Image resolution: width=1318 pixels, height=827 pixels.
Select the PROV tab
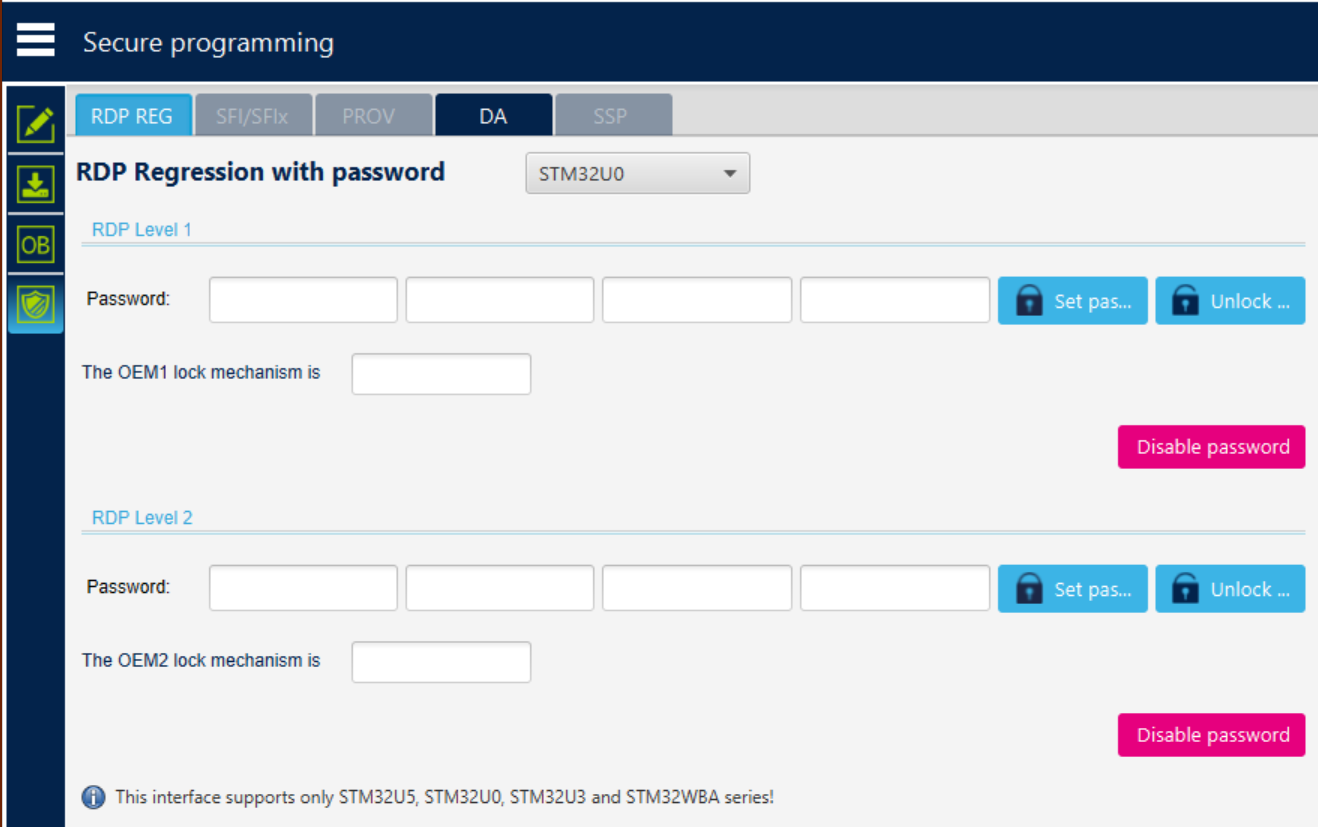pyautogui.click(x=373, y=114)
